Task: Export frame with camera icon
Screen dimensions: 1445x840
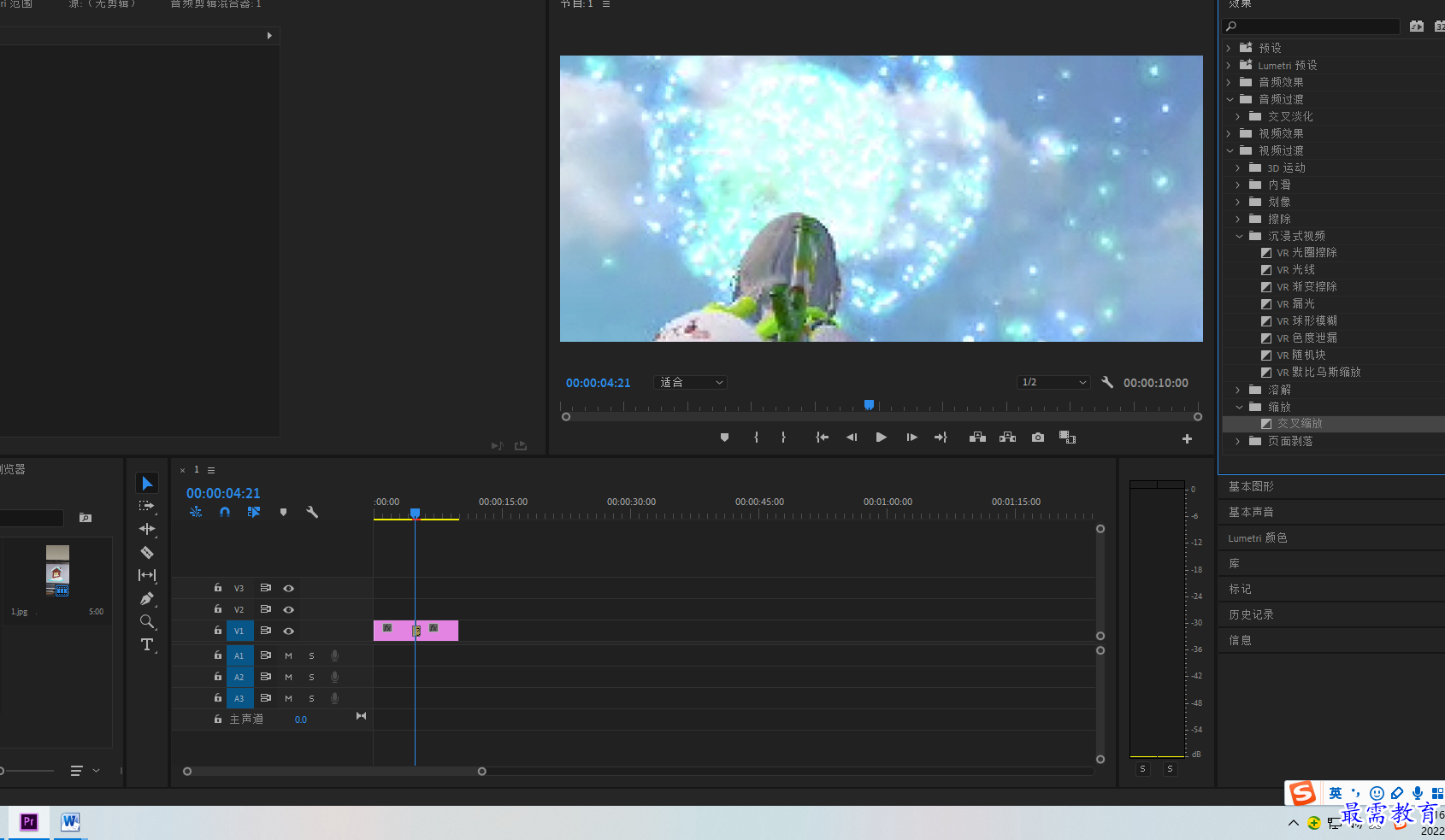Action: 1037,438
